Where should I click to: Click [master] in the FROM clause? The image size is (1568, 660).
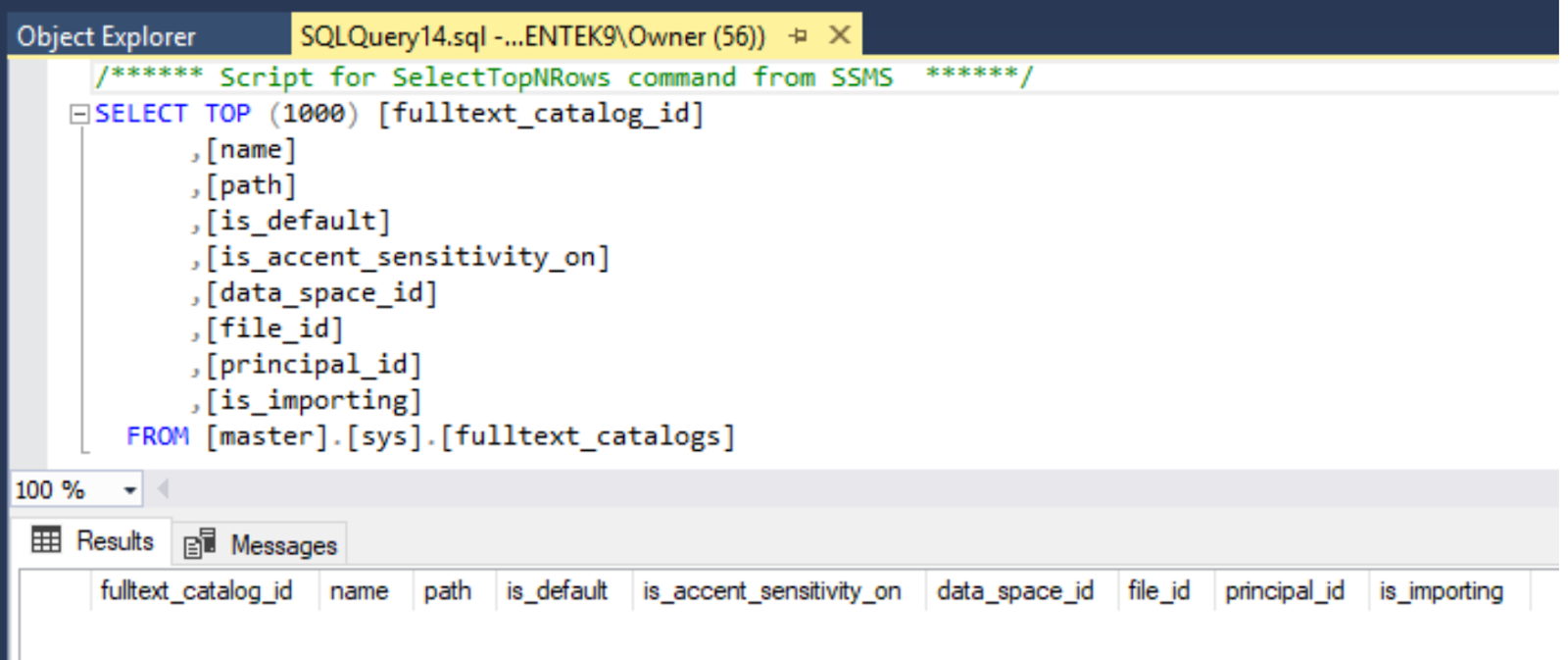pyautogui.click(x=267, y=435)
